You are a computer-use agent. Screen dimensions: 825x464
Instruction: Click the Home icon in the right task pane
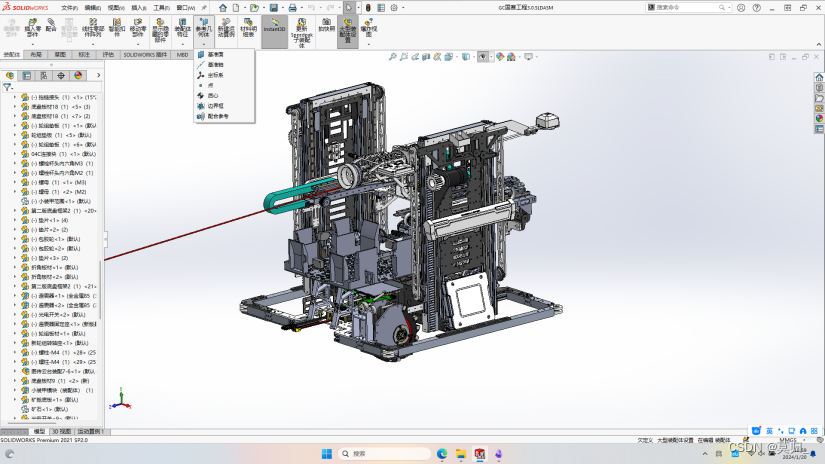[819, 75]
